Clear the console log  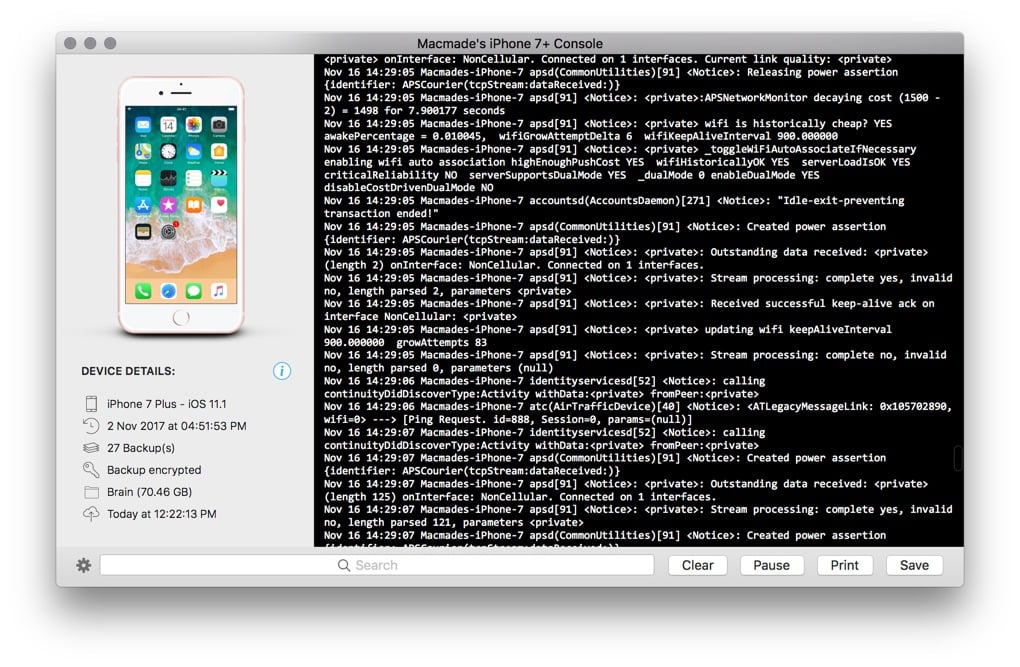click(697, 565)
